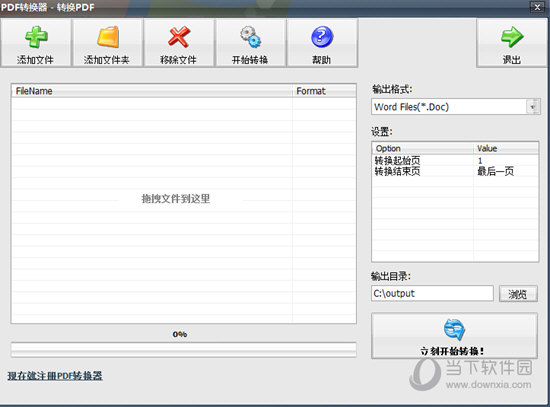Select the Word Files(*.Doc) combo box
Image resolution: width=550 pixels, height=407 pixels.
tap(455, 107)
